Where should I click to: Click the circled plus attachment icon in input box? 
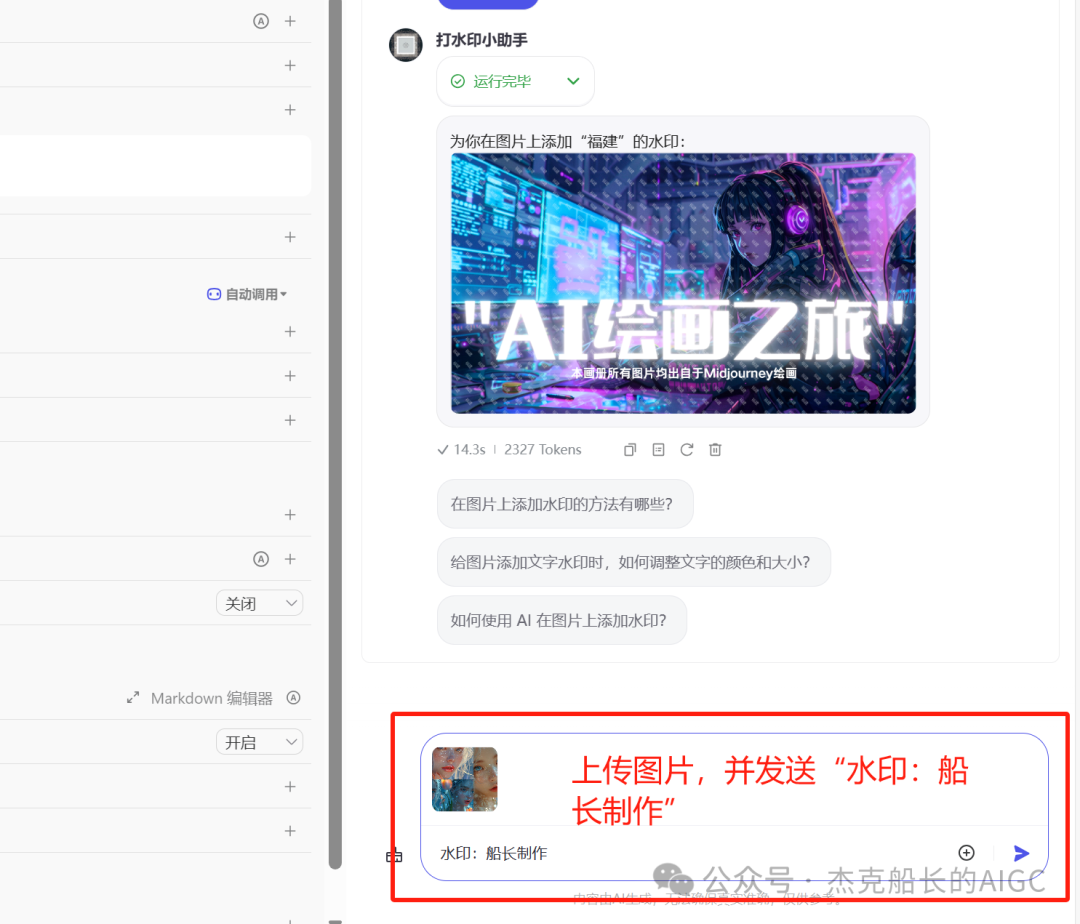(x=966, y=853)
